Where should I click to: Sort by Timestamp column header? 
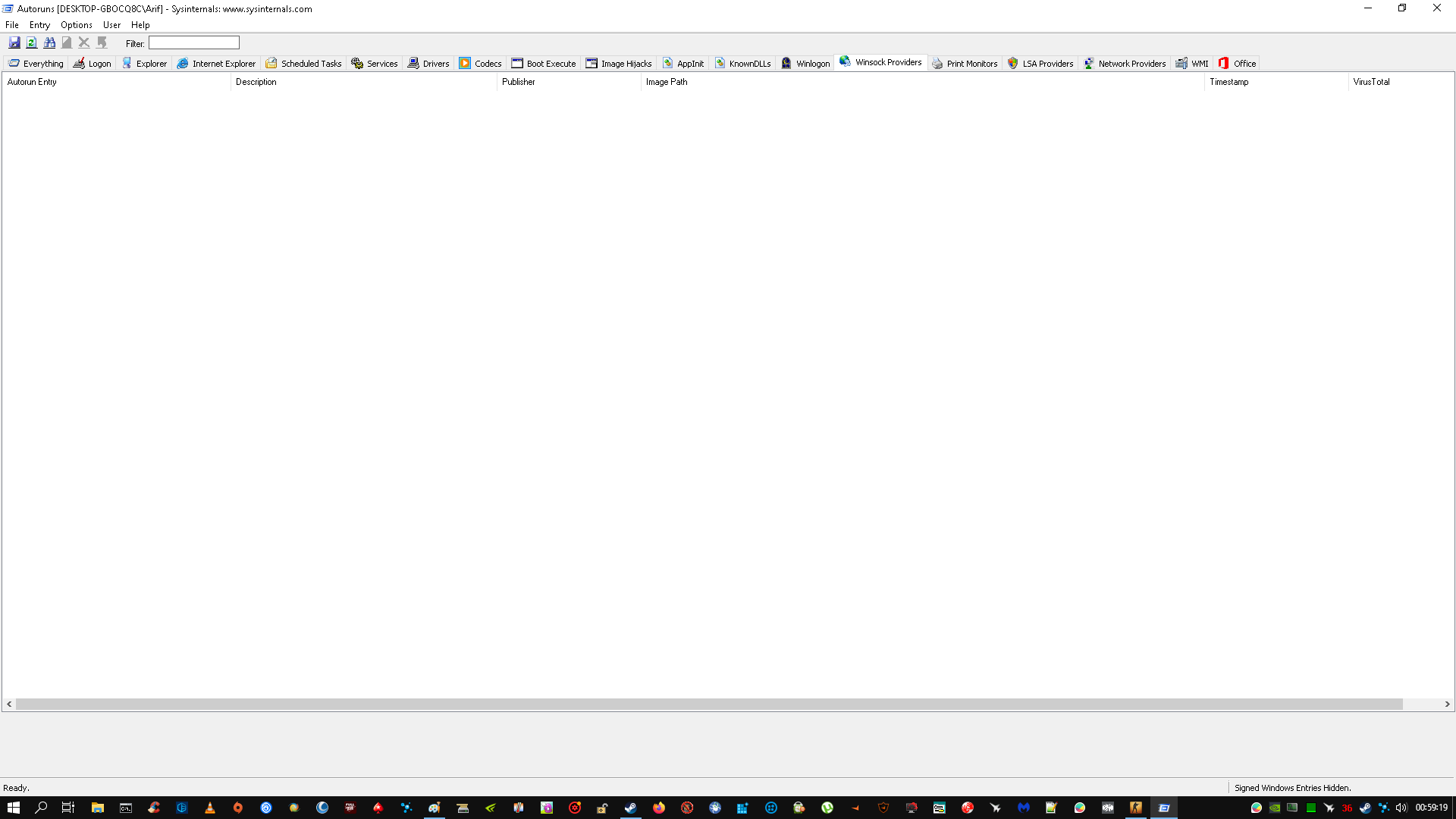pos(1228,82)
